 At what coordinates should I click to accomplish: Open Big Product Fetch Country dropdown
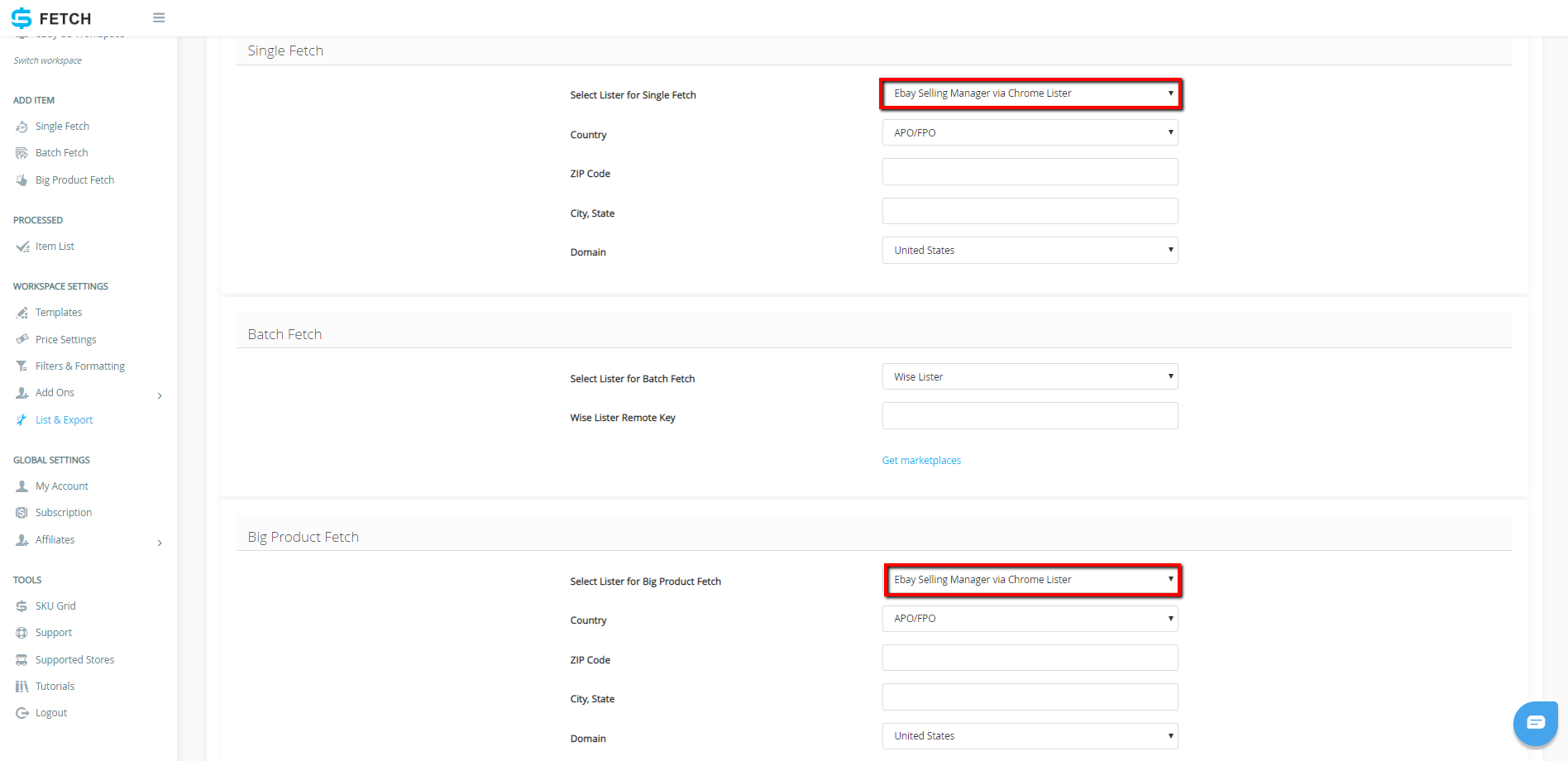[1030, 619]
